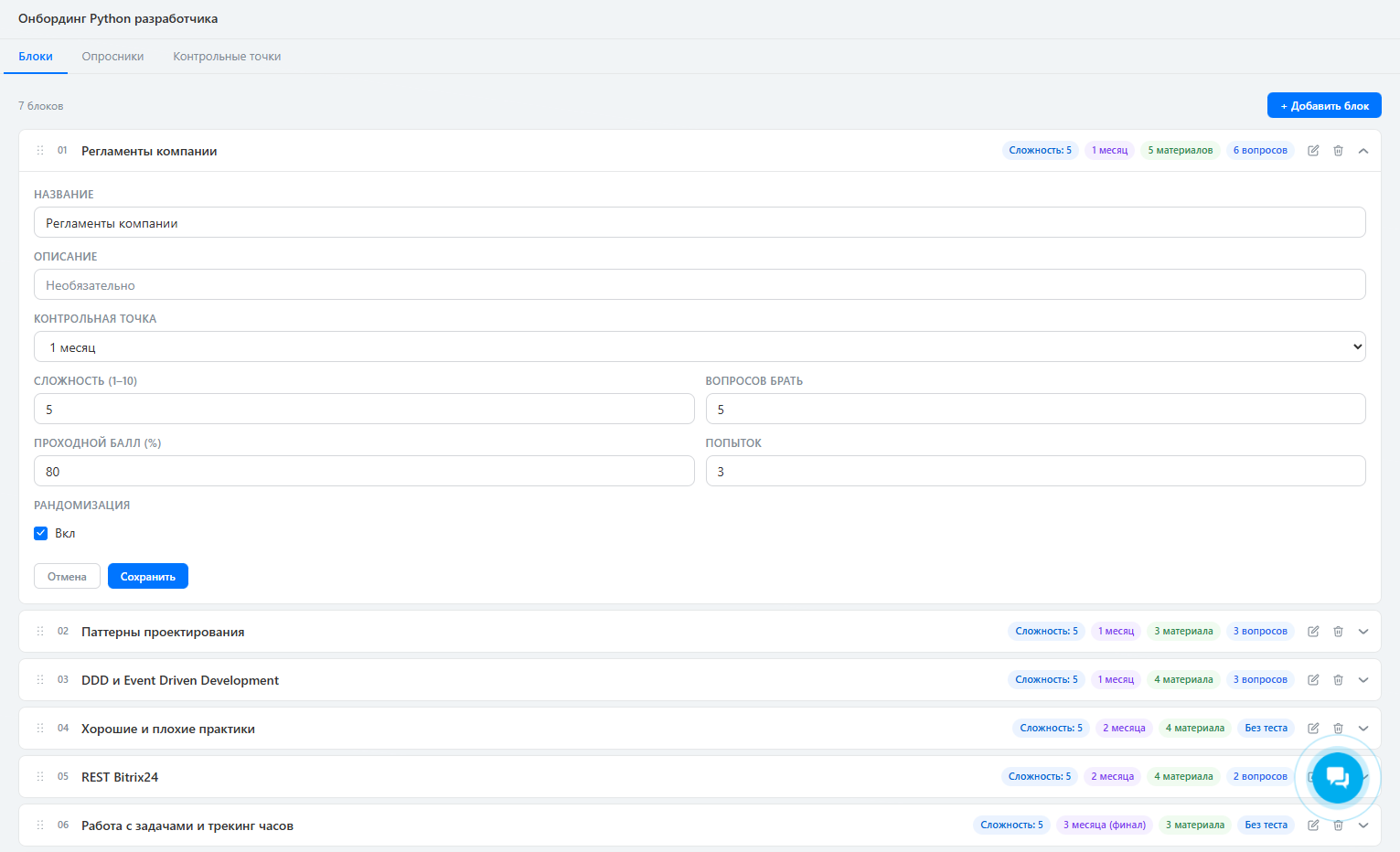Click edit icon for Регламенты компании block
Viewport: 1400px width, 852px height.
(1313, 151)
